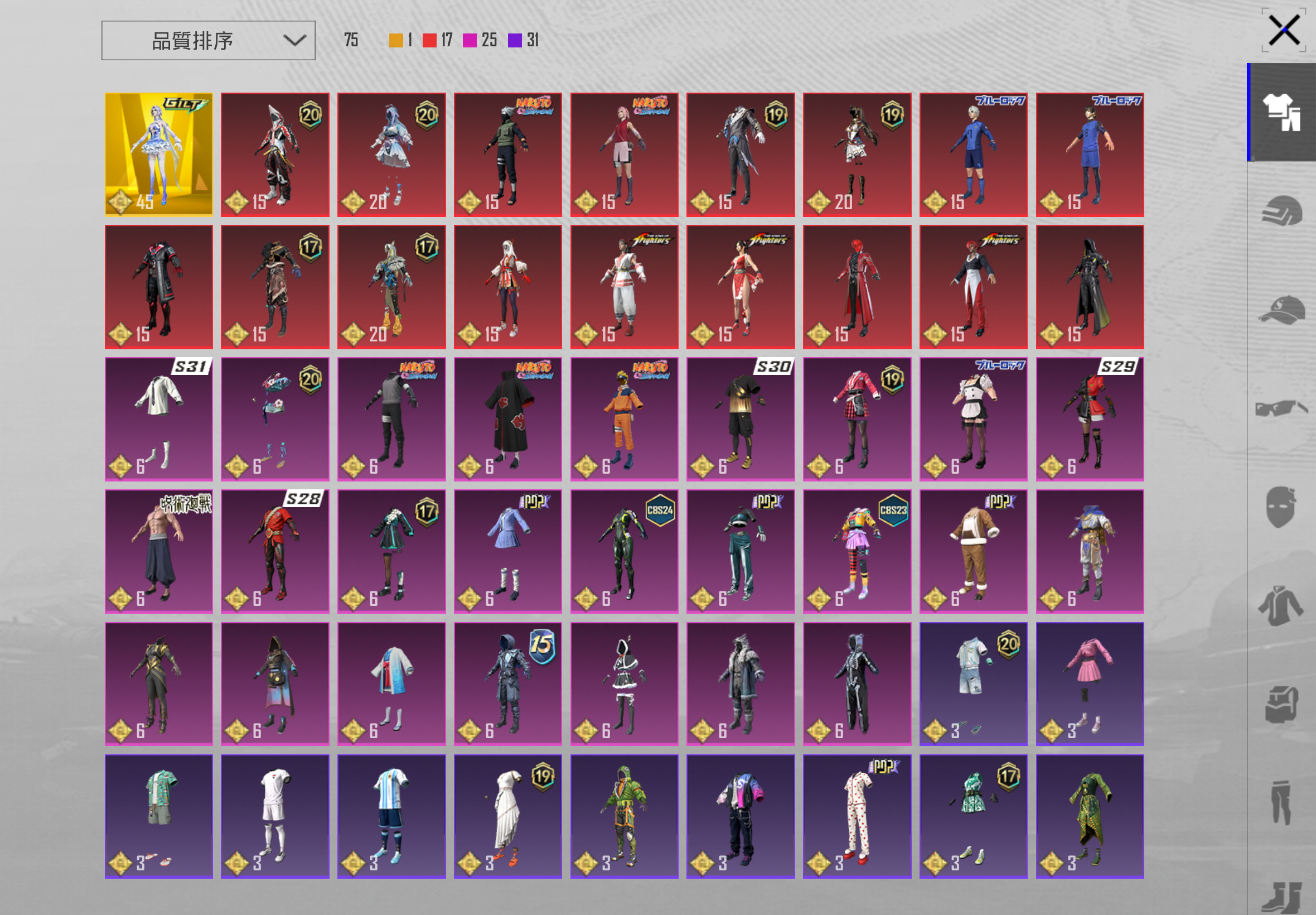Screen dimensions: 1316x915
Task: Choose the fox-mask shrine maiden outfit
Action: coord(507,287)
